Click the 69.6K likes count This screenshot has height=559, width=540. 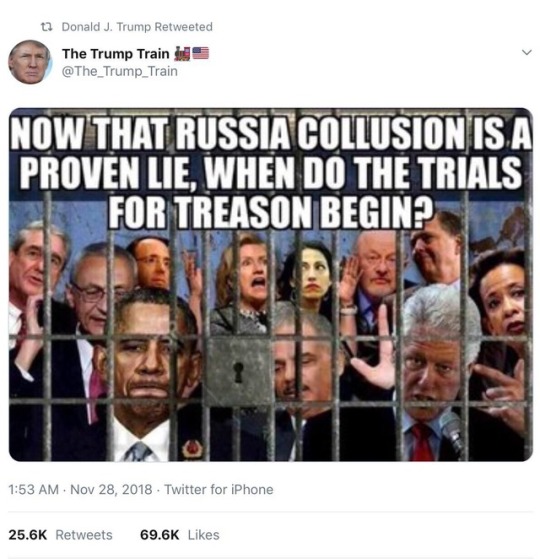pyautogui.click(x=160, y=535)
